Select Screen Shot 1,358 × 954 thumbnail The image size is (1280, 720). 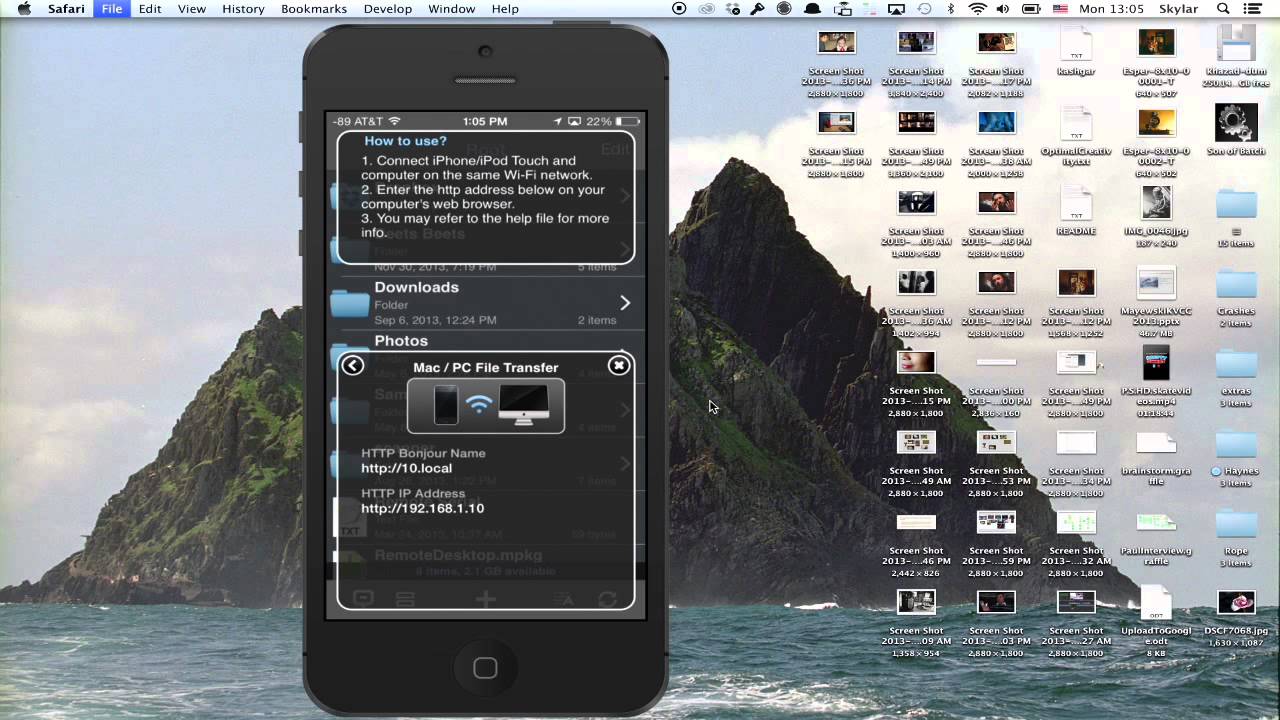tap(916, 602)
